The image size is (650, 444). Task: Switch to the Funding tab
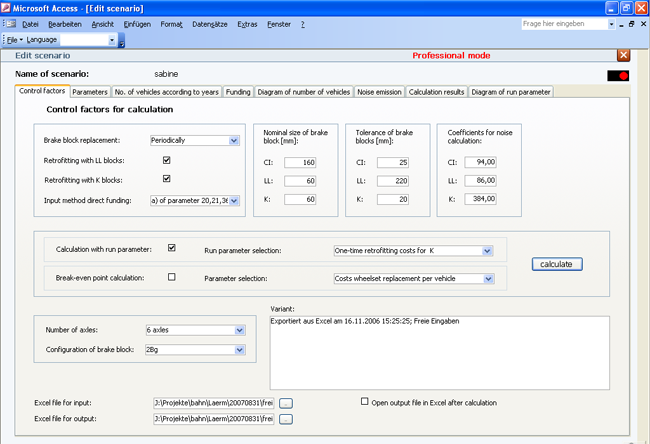[x=238, y=92]
